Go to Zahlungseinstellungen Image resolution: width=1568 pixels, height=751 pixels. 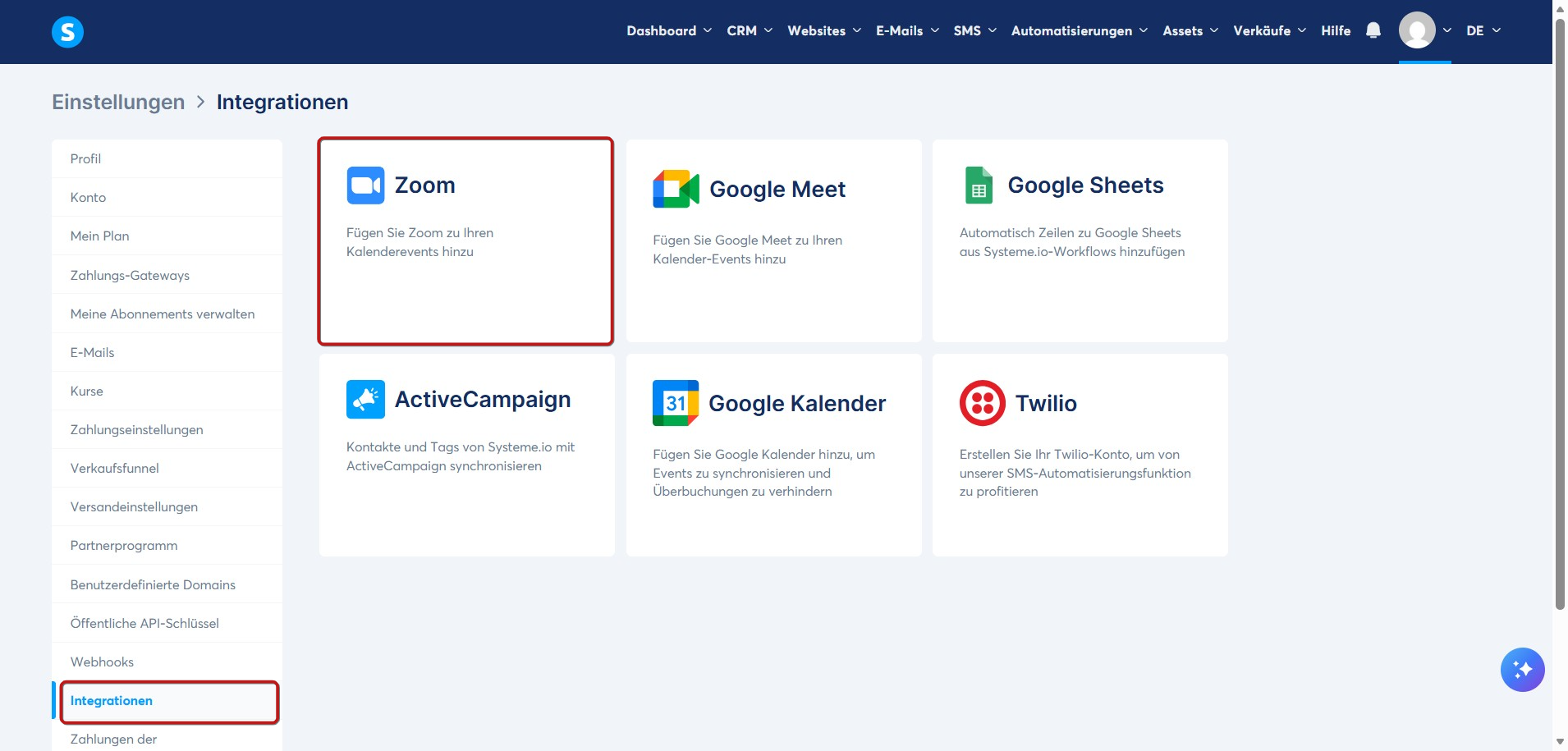tap(167, 429)
